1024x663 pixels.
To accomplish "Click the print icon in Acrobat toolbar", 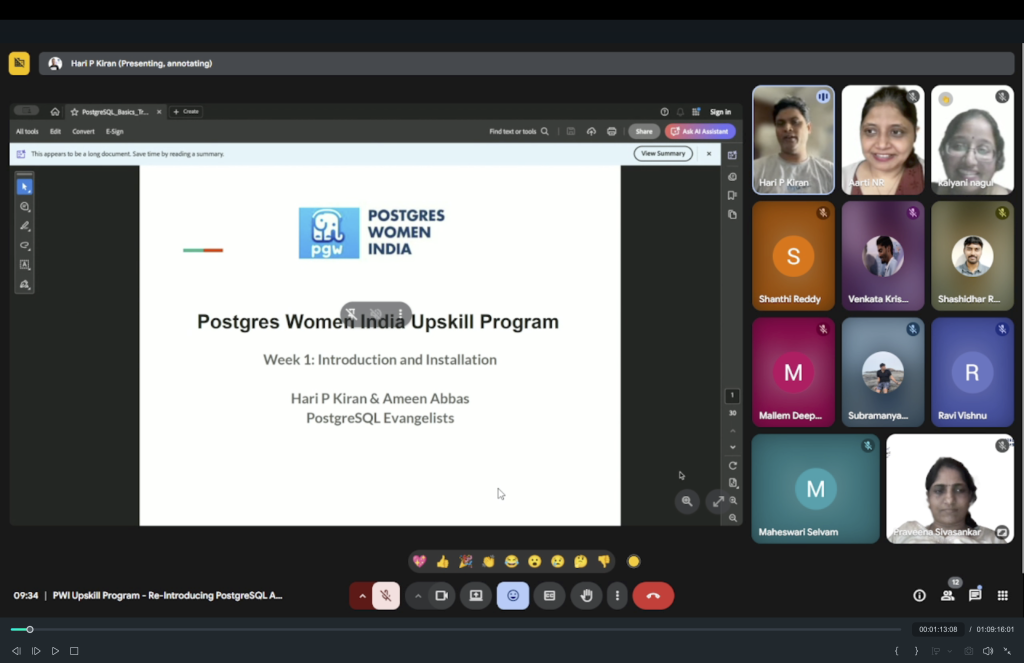I will (x=612, y=131).
